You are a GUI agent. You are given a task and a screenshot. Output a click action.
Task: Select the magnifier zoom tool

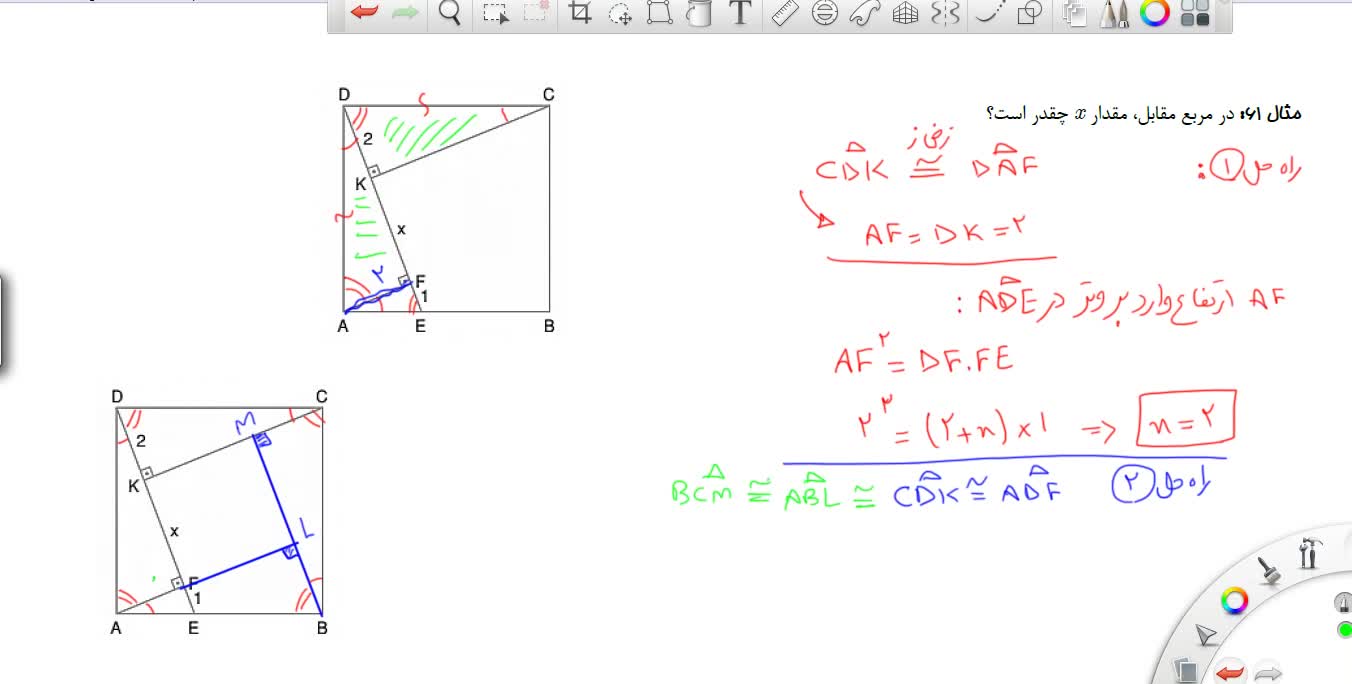[450, 13]
